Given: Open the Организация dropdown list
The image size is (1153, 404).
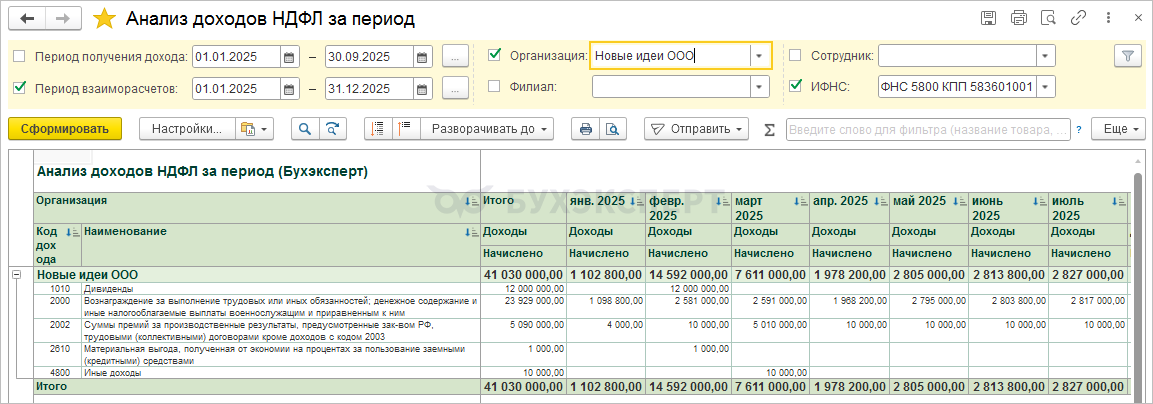Looking at the screenshot, I should point(760,56).
